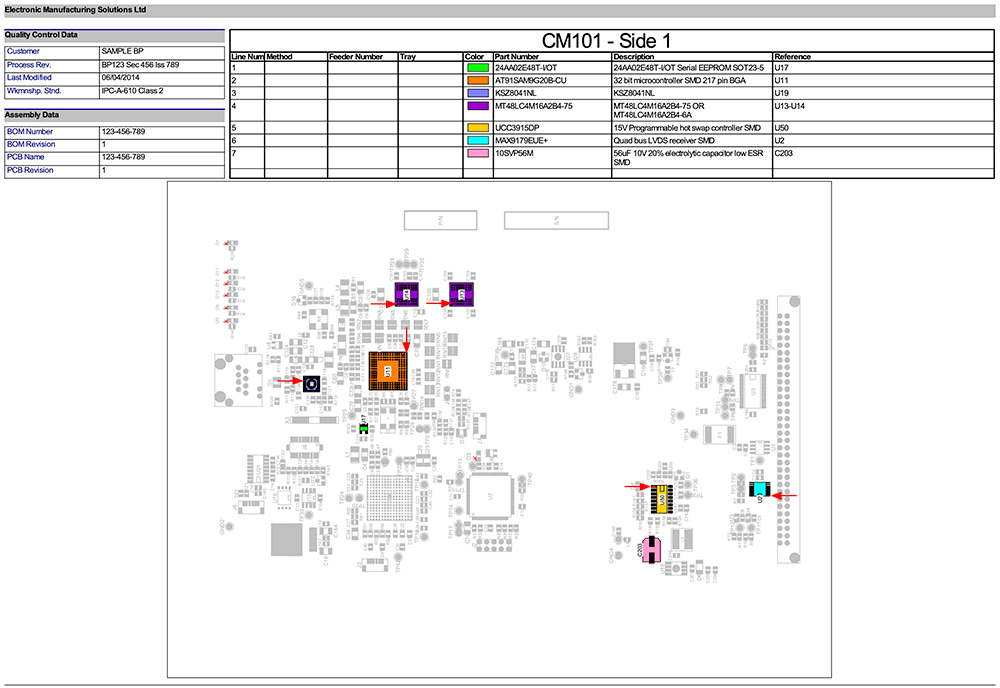Click the CM101 - Side 1 title

tap(606, 40)
